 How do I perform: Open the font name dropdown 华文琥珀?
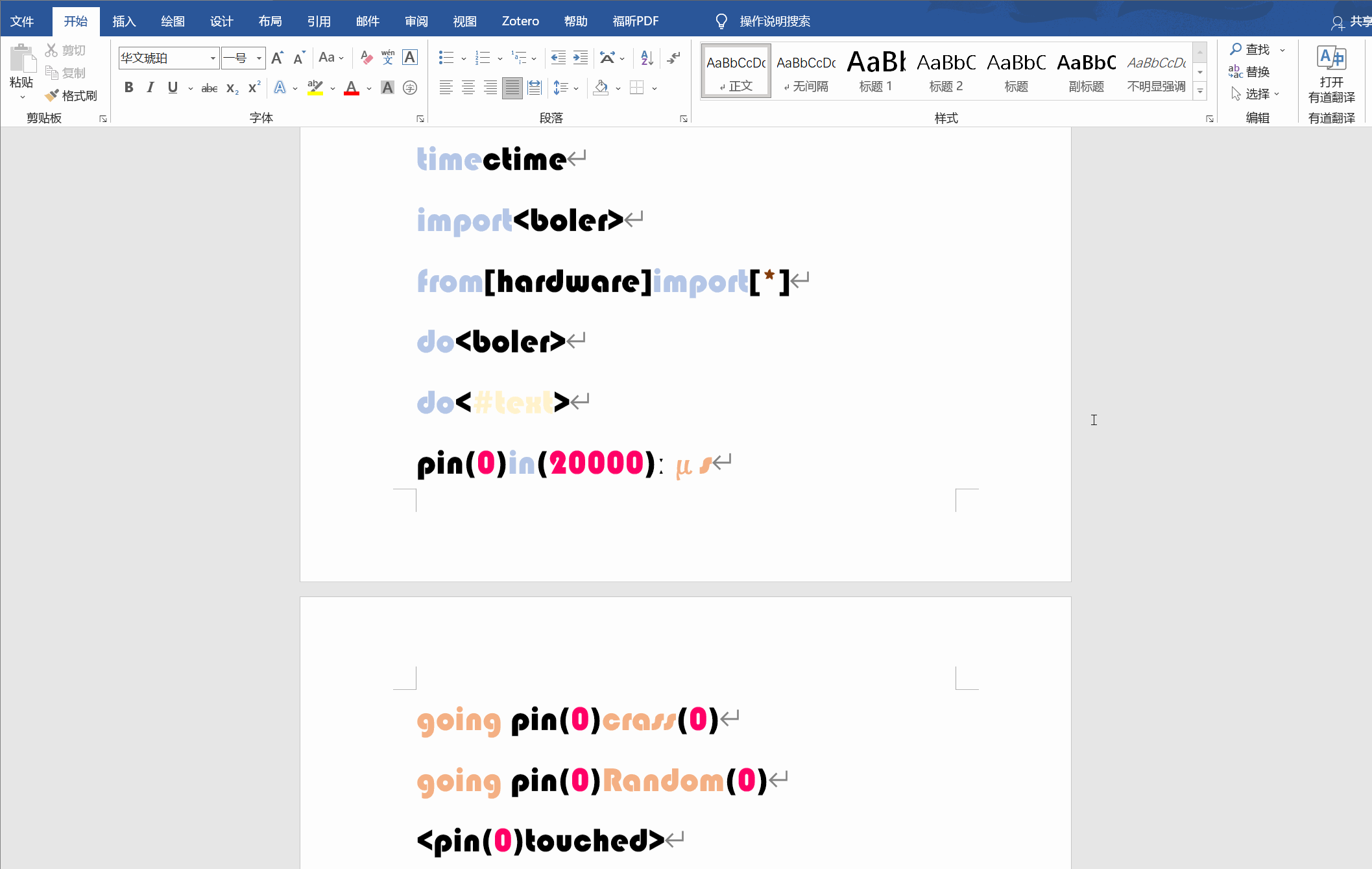click(213, 58)
